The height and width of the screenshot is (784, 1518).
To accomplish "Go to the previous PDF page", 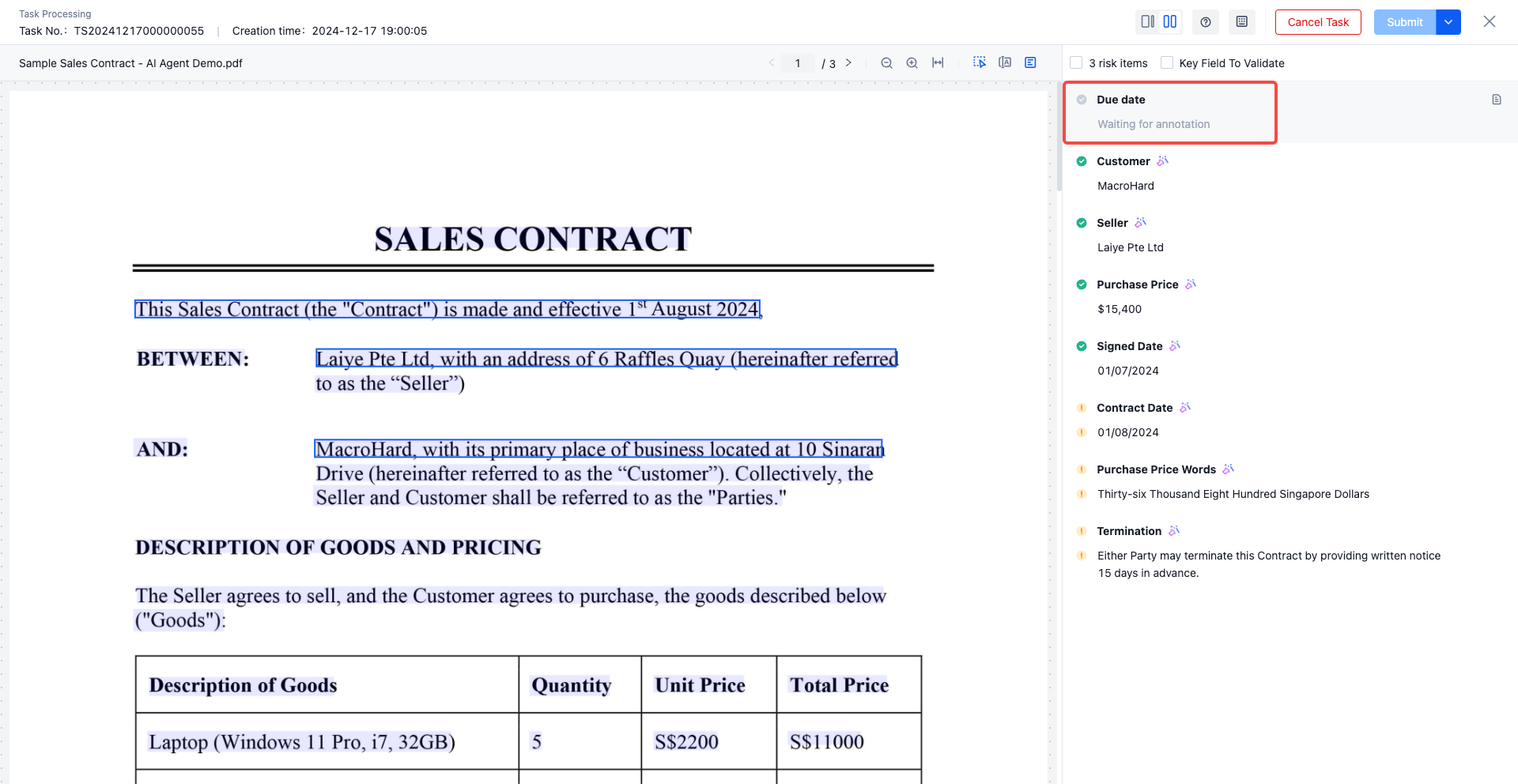I will coord(771,63).
